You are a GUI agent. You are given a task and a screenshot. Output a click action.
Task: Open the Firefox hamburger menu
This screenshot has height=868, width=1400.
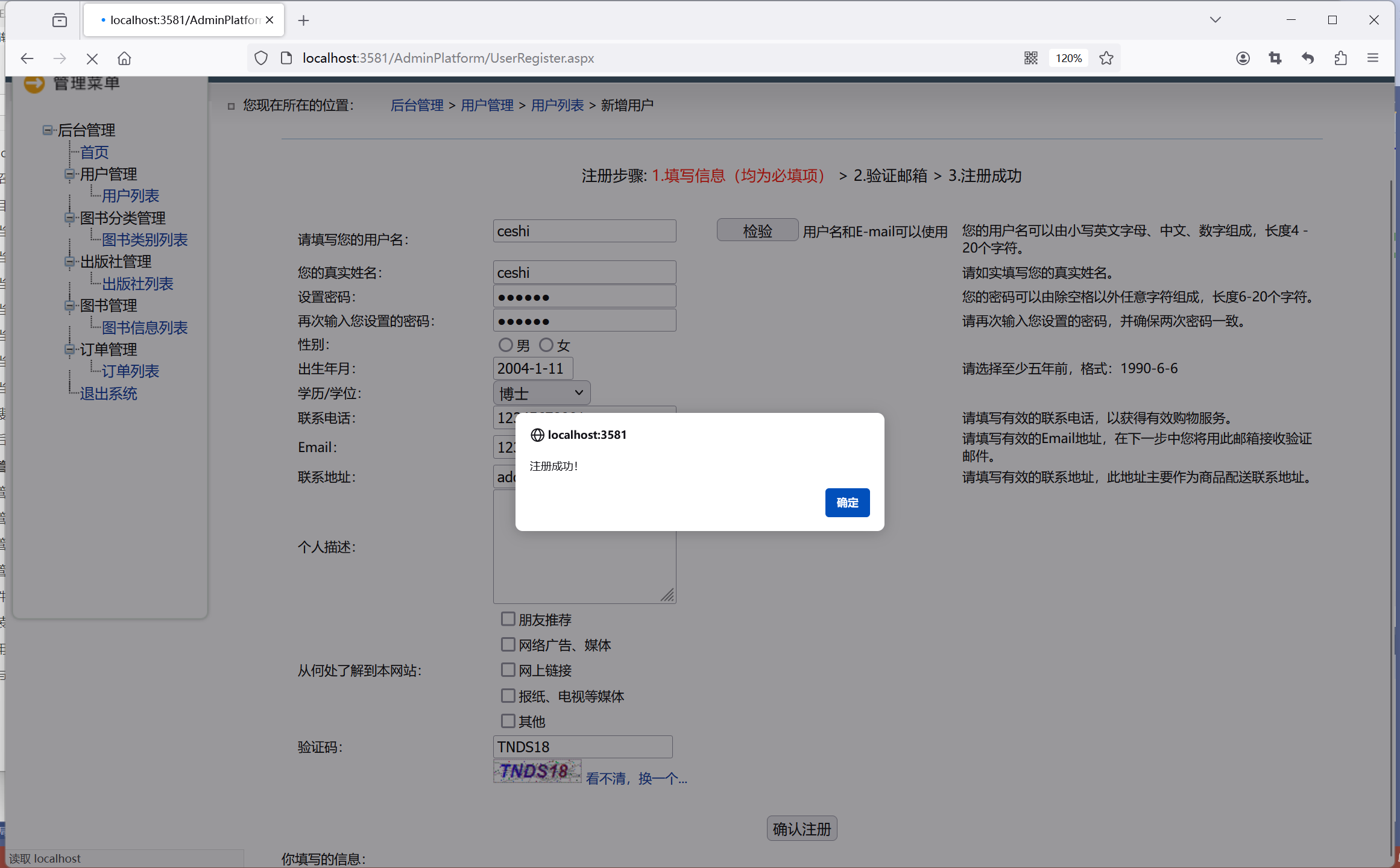click(x=1373, y=58)
